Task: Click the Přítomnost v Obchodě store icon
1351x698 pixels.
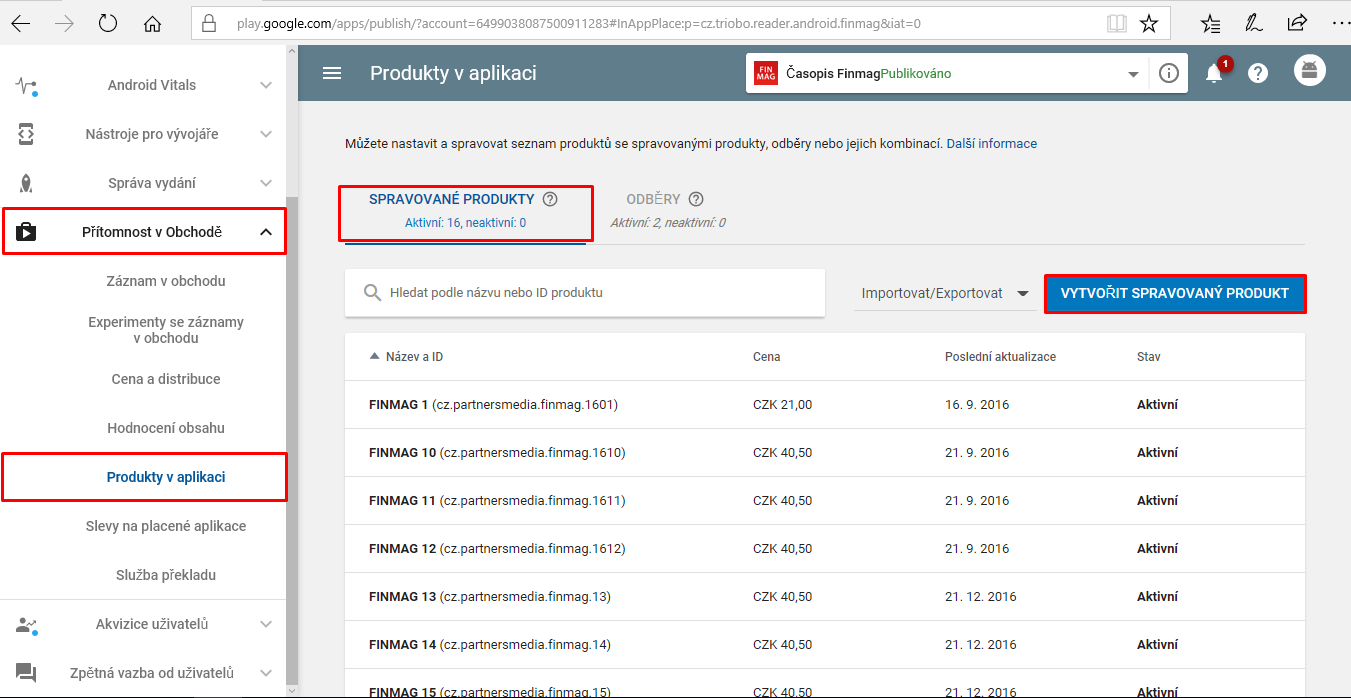Action: tap(27, 232)
